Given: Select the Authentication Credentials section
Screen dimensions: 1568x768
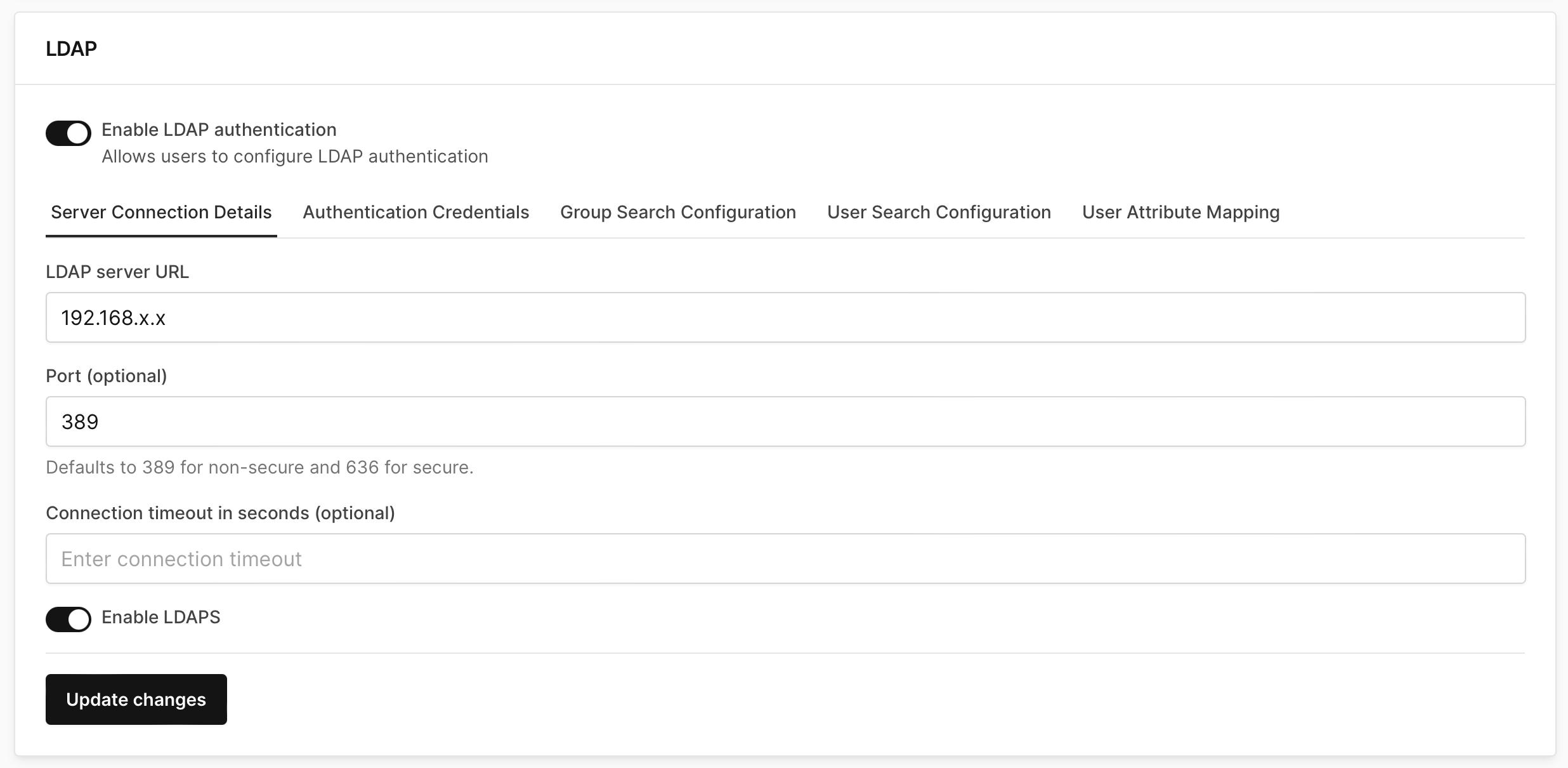Looking at the screenshot, I should click(x=415, y=212).
